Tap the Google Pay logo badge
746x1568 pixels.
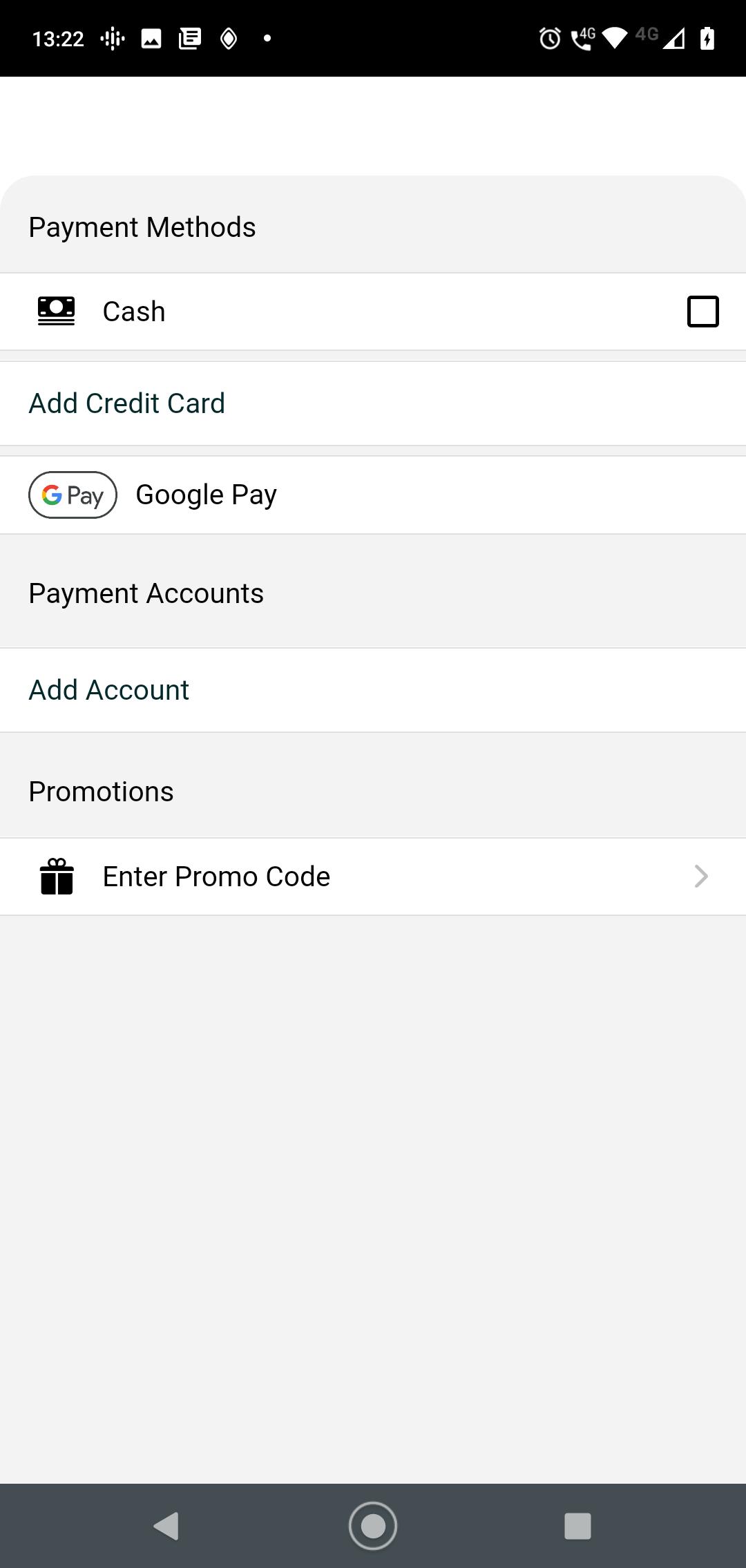click(x=73, y=495)
